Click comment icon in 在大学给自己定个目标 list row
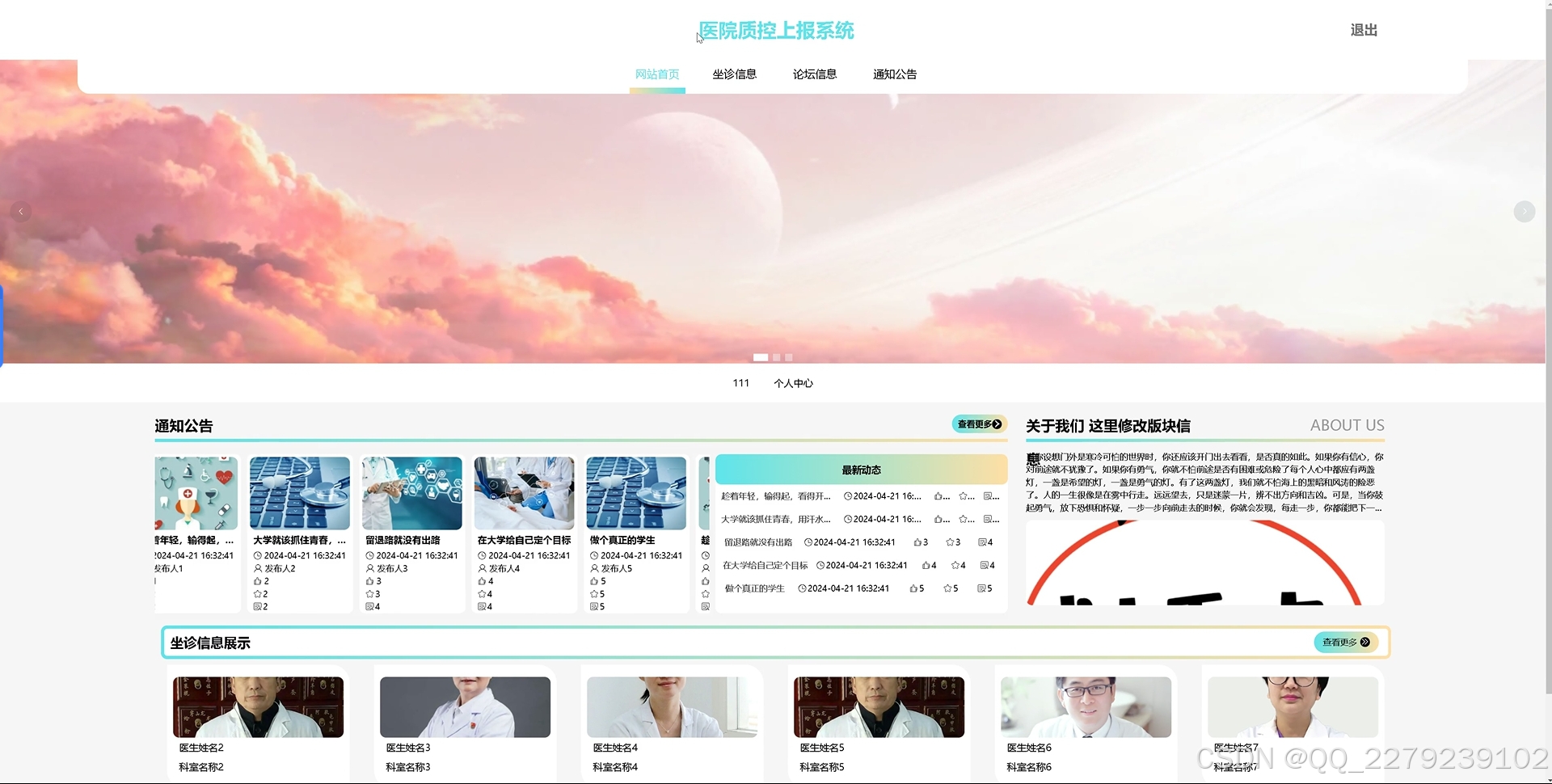Screen dimensions: 1552x784 coord(984,566)
